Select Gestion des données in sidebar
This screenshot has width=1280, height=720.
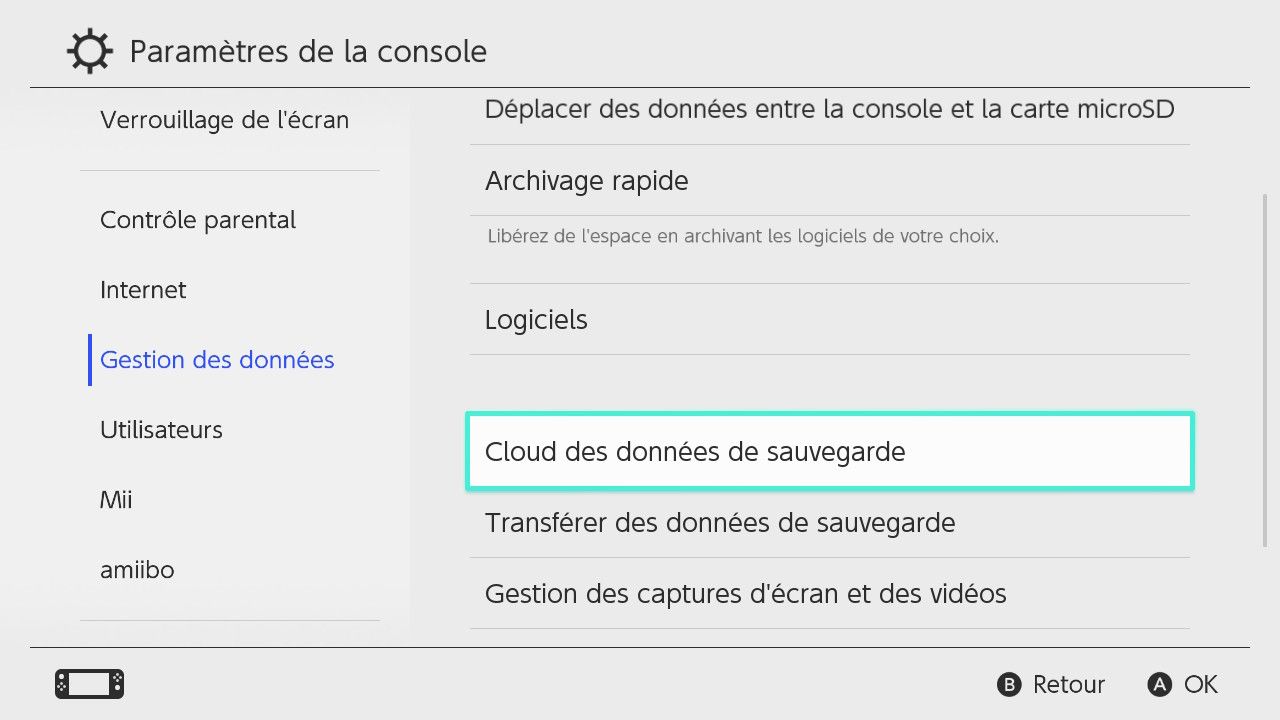(217, 360)
